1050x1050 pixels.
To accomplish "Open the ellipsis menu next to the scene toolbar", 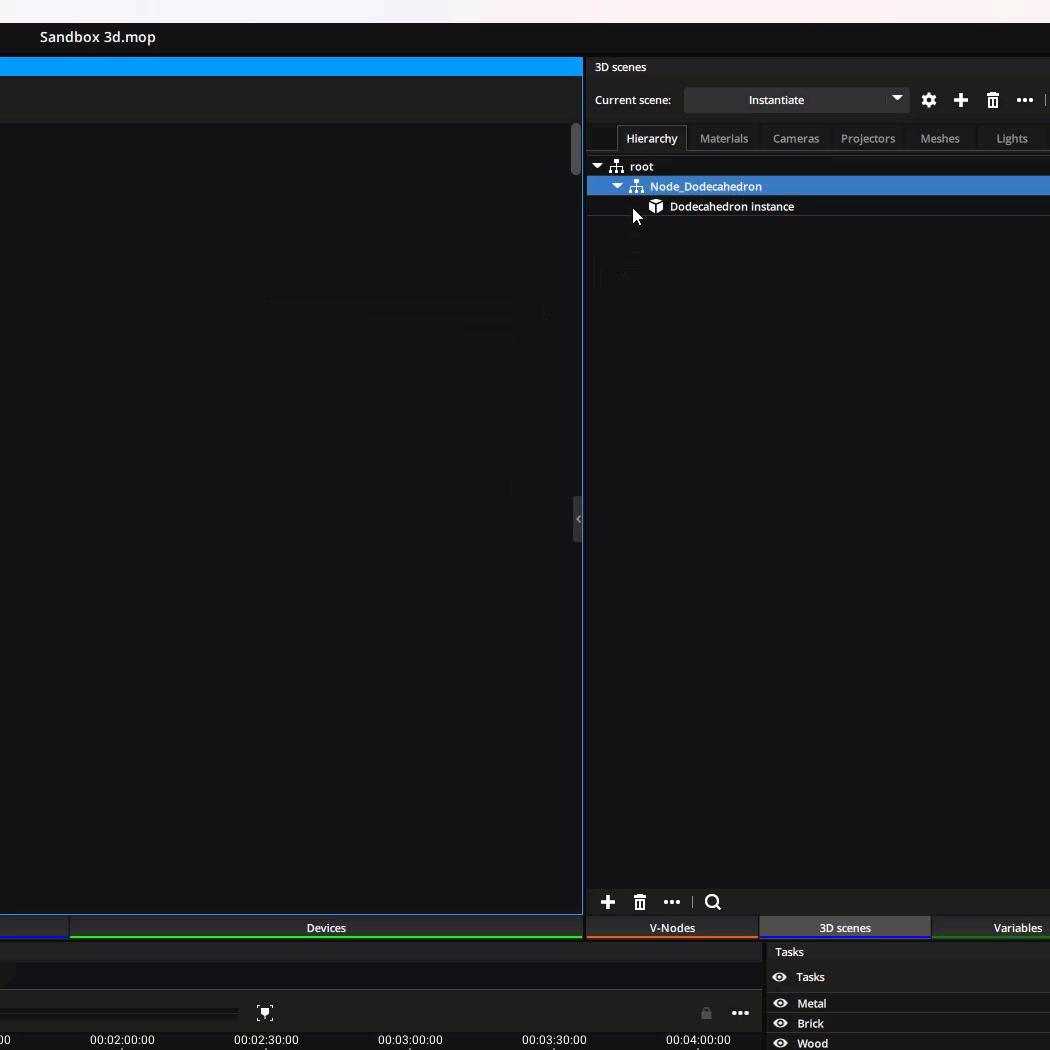I will (1025, 100).
